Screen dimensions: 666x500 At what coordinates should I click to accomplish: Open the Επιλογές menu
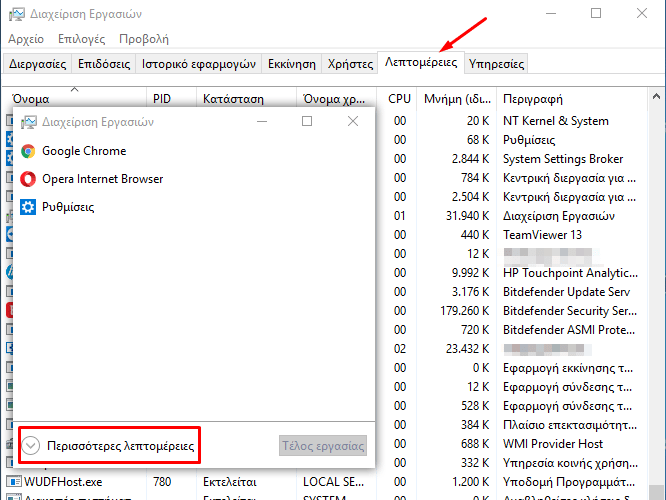click(x=81, y=39)
